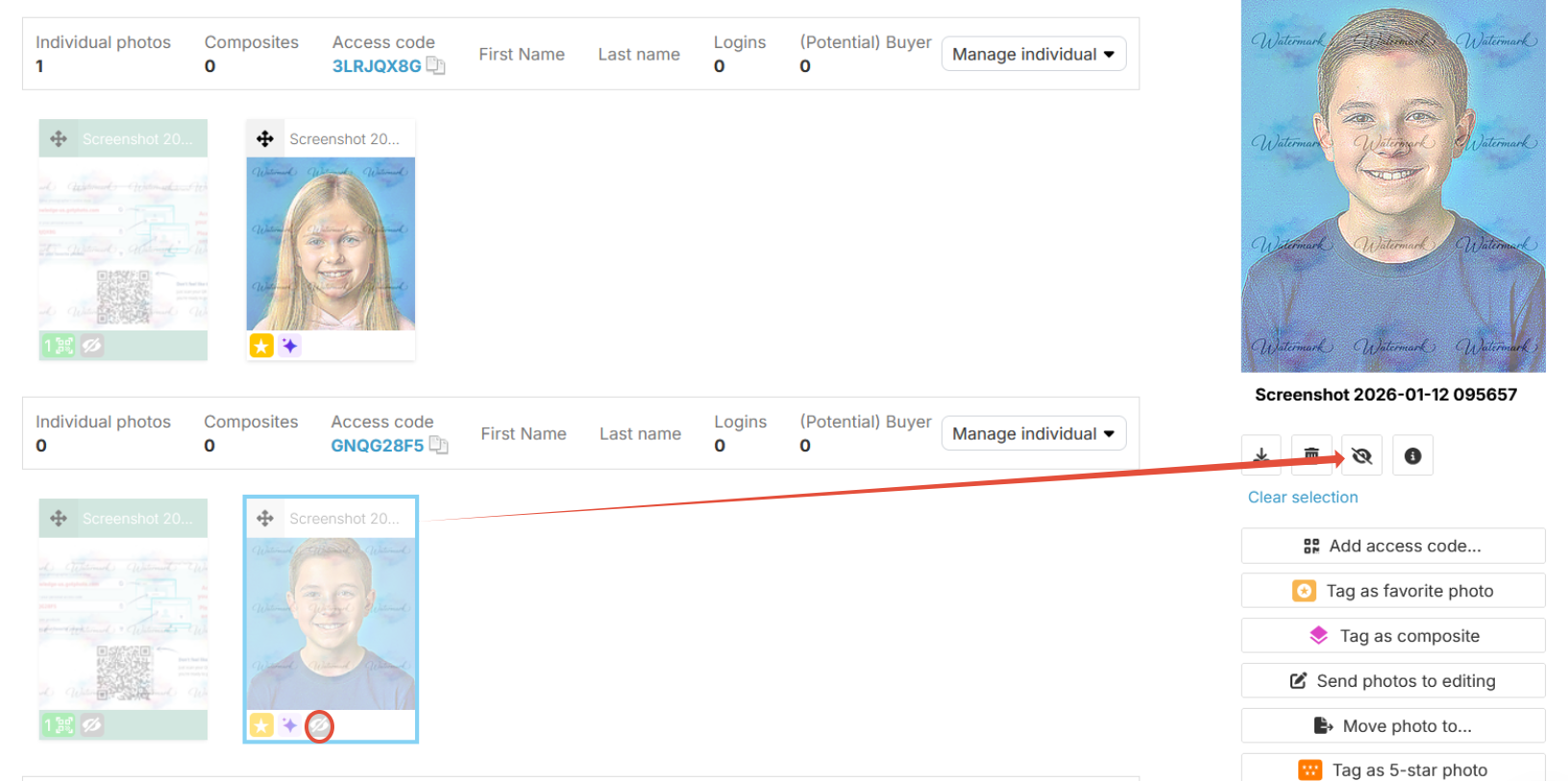Toggle hide photo eye-slash button in side panel

tap(1361, 455)
